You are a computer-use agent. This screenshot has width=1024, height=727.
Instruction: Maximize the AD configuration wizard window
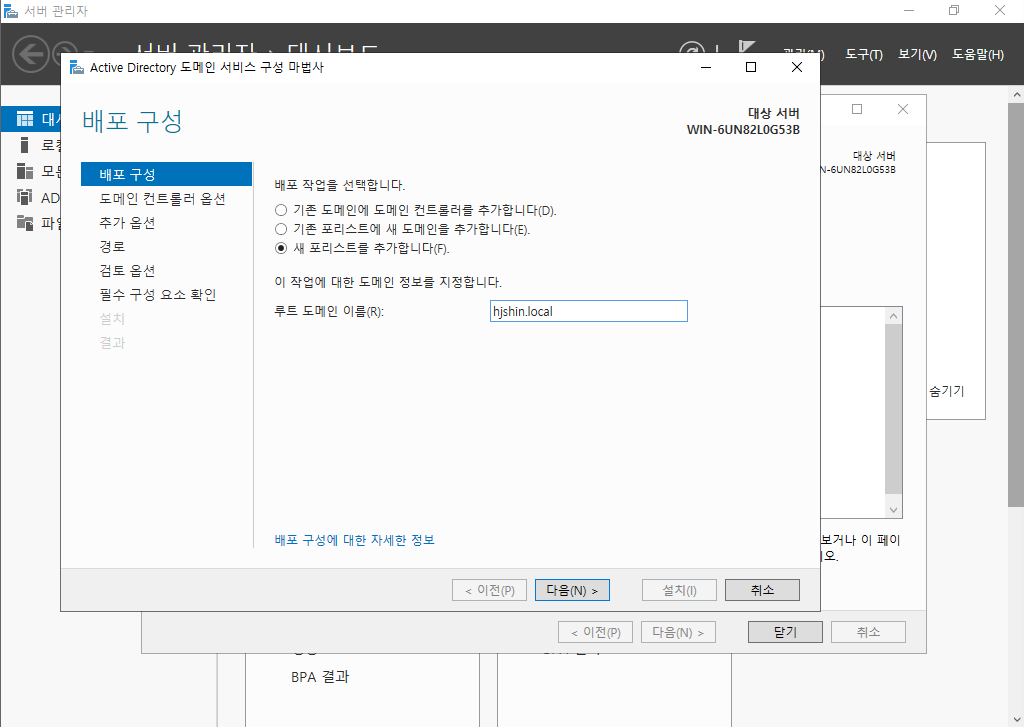(751, 67)
